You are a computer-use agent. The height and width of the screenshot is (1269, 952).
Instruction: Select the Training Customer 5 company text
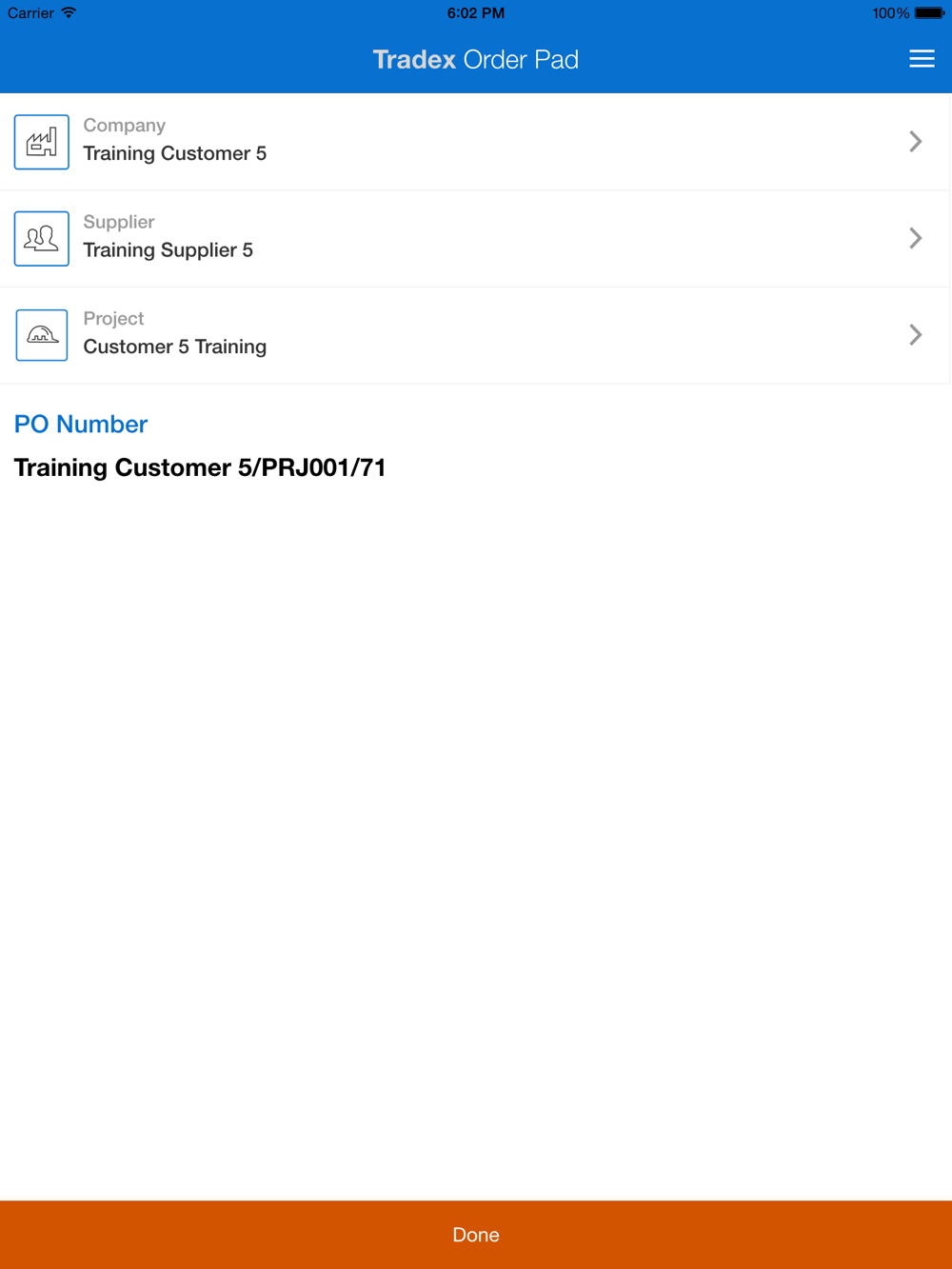(175, 153)
